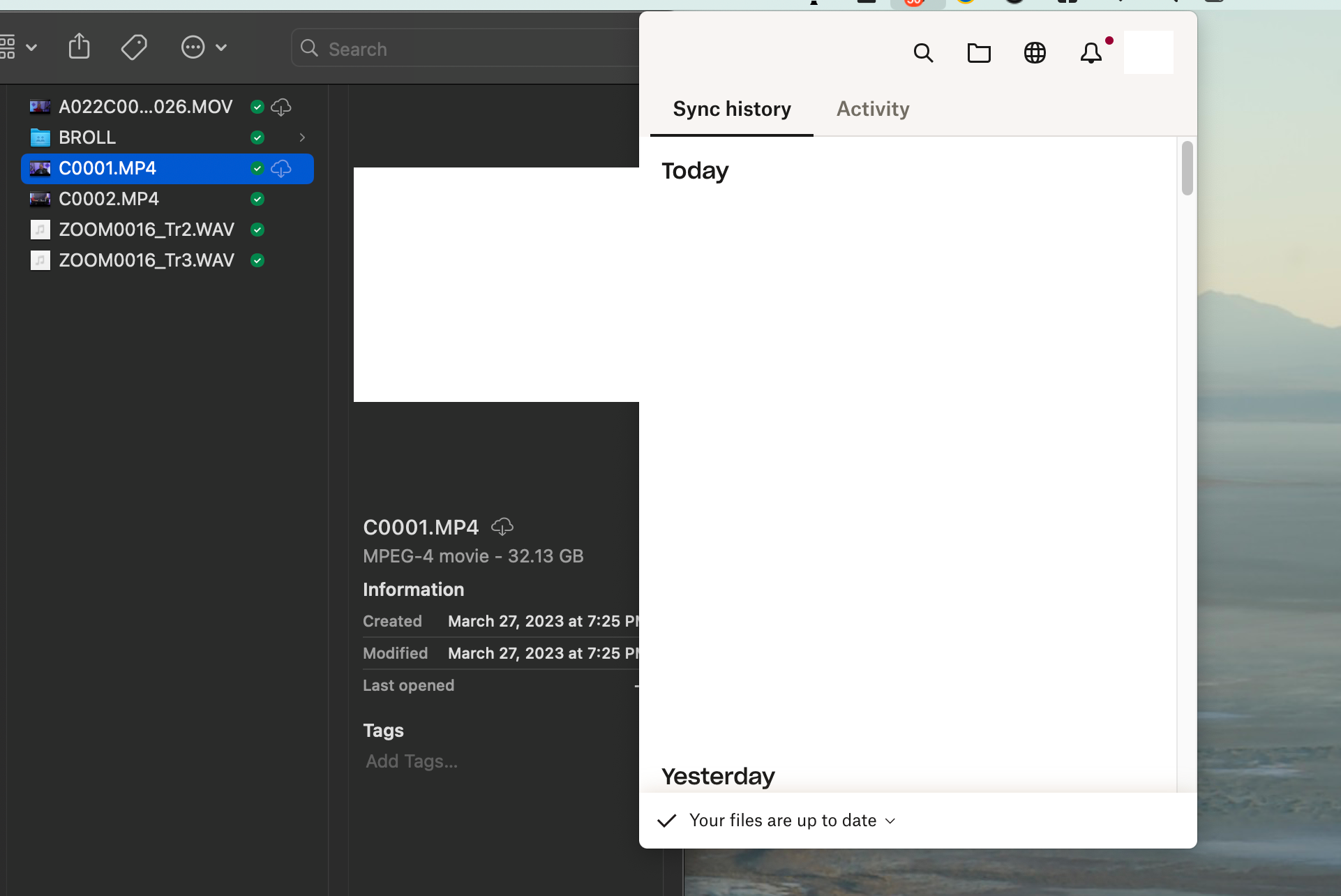Select the Sync history tab
The width and height of the screenshot is (1341, 896).
coord(731,109)
